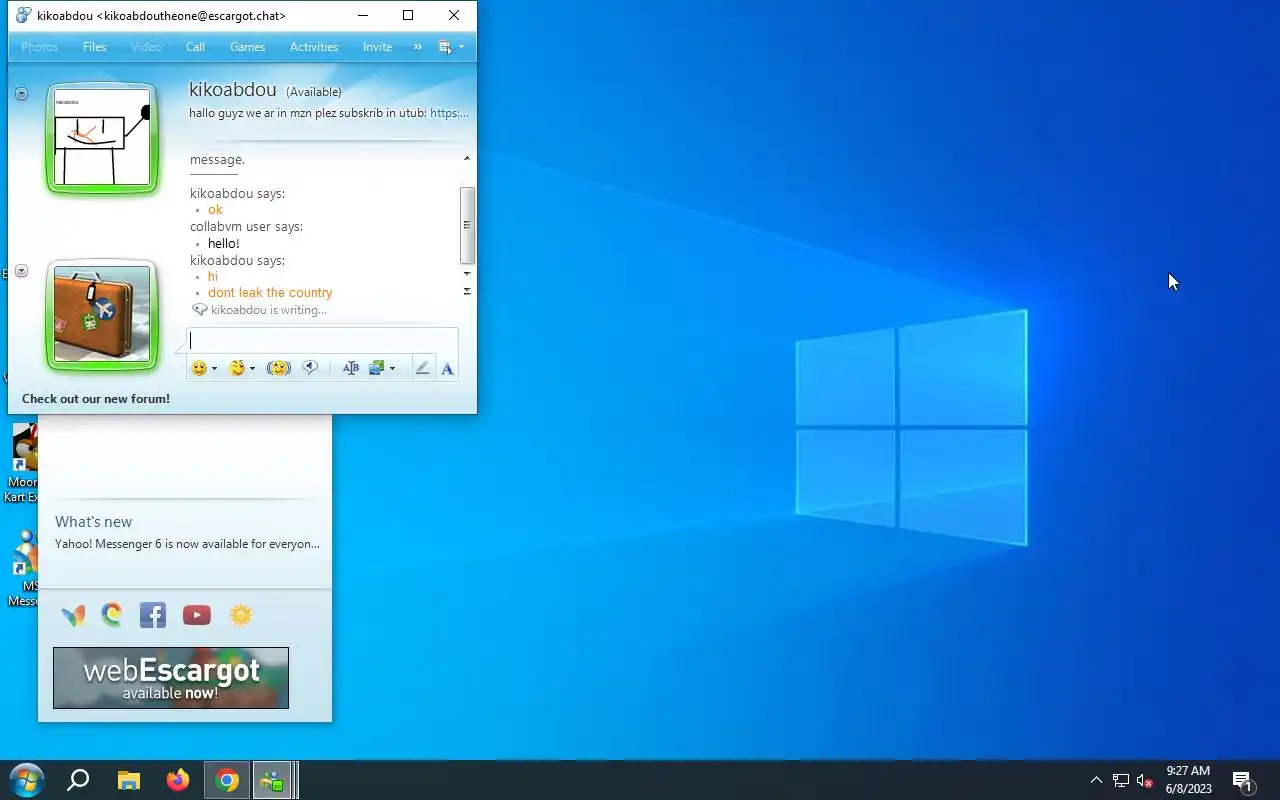Open the https link in kikoabdou's status message
The image size is (1280, 800).
coord(449,113)
